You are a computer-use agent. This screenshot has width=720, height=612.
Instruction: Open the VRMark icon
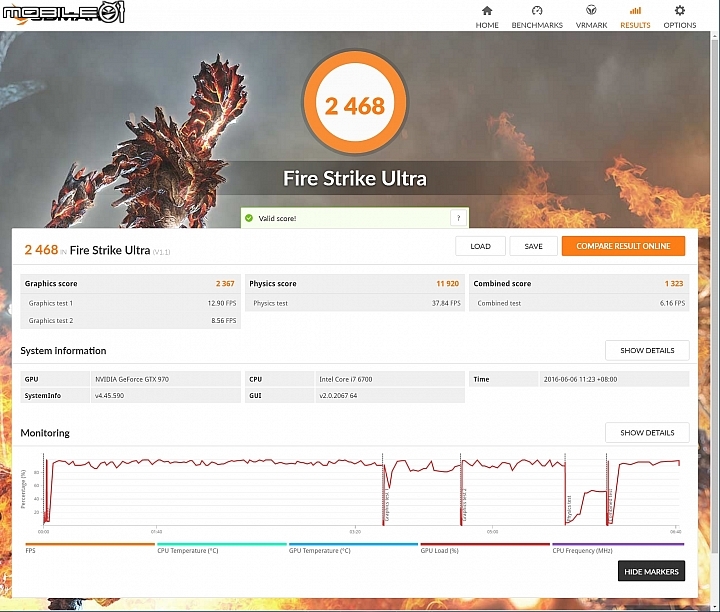tap(591, 10)
